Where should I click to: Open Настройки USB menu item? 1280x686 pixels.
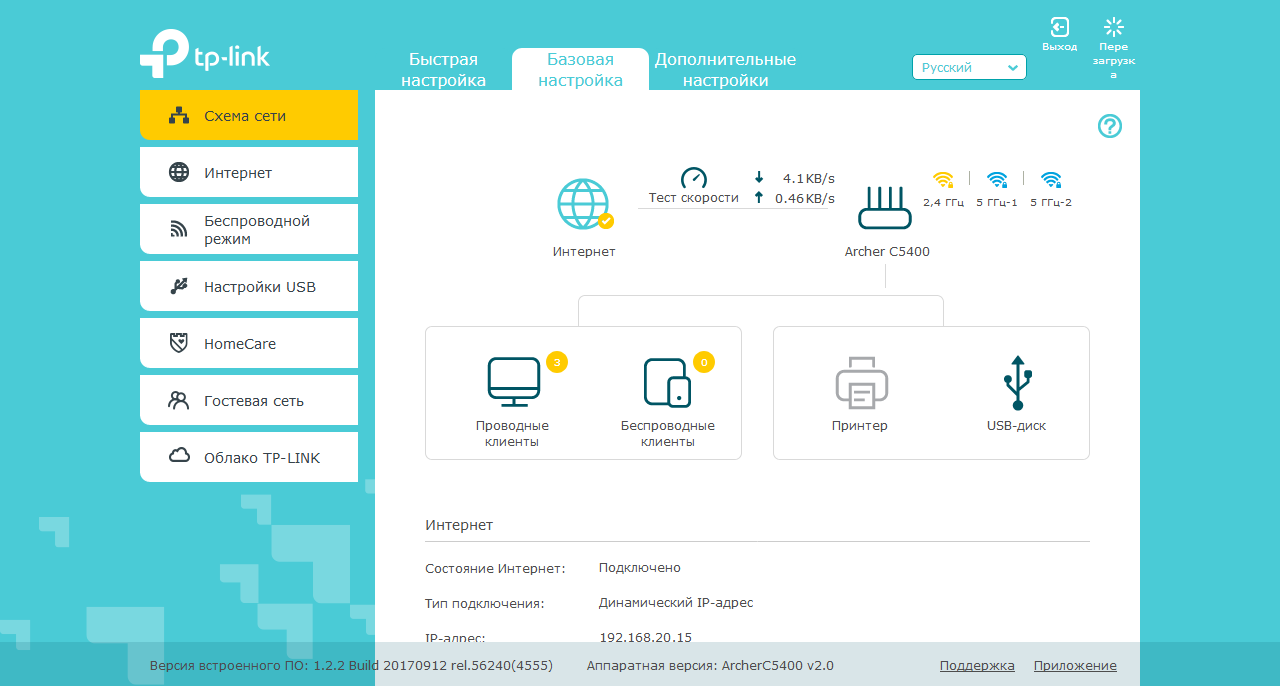point(249,286)
